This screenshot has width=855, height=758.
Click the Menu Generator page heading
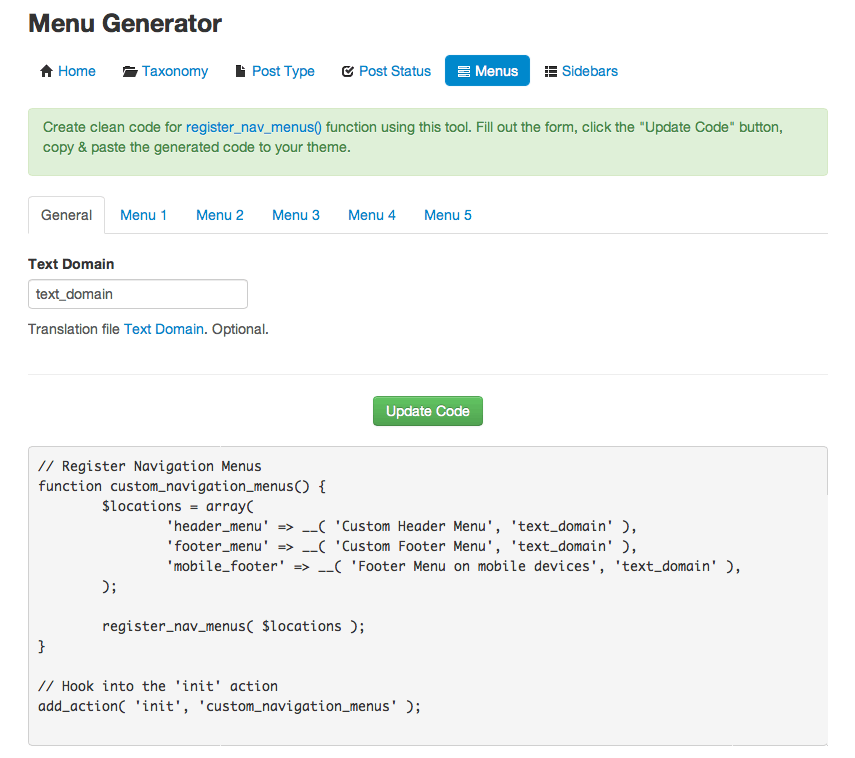(x=125, y=23)
